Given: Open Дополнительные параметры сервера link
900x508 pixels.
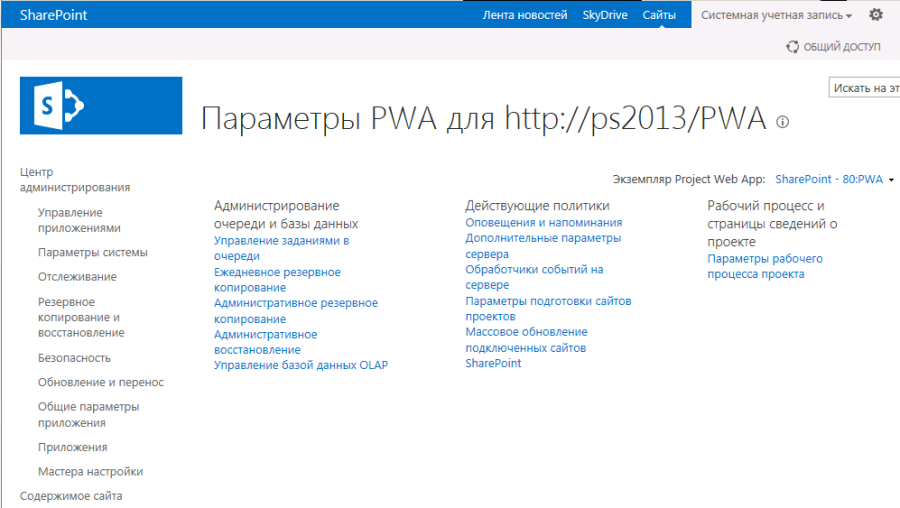Looking at the screenshot, I should tap(543, 246).
